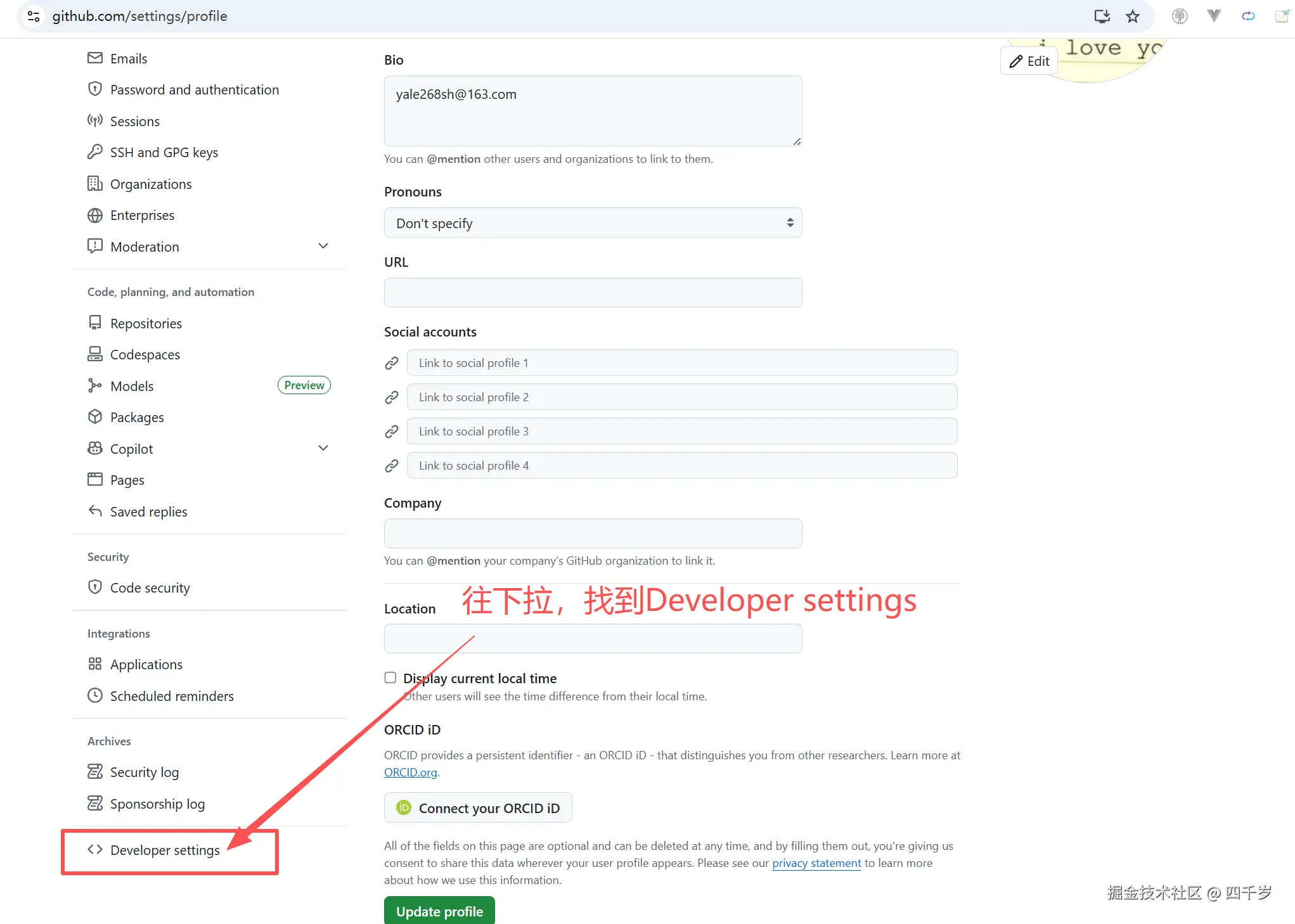1295x924 pixels.
Task: Click the Update profile button
Action: pos(439,911)
